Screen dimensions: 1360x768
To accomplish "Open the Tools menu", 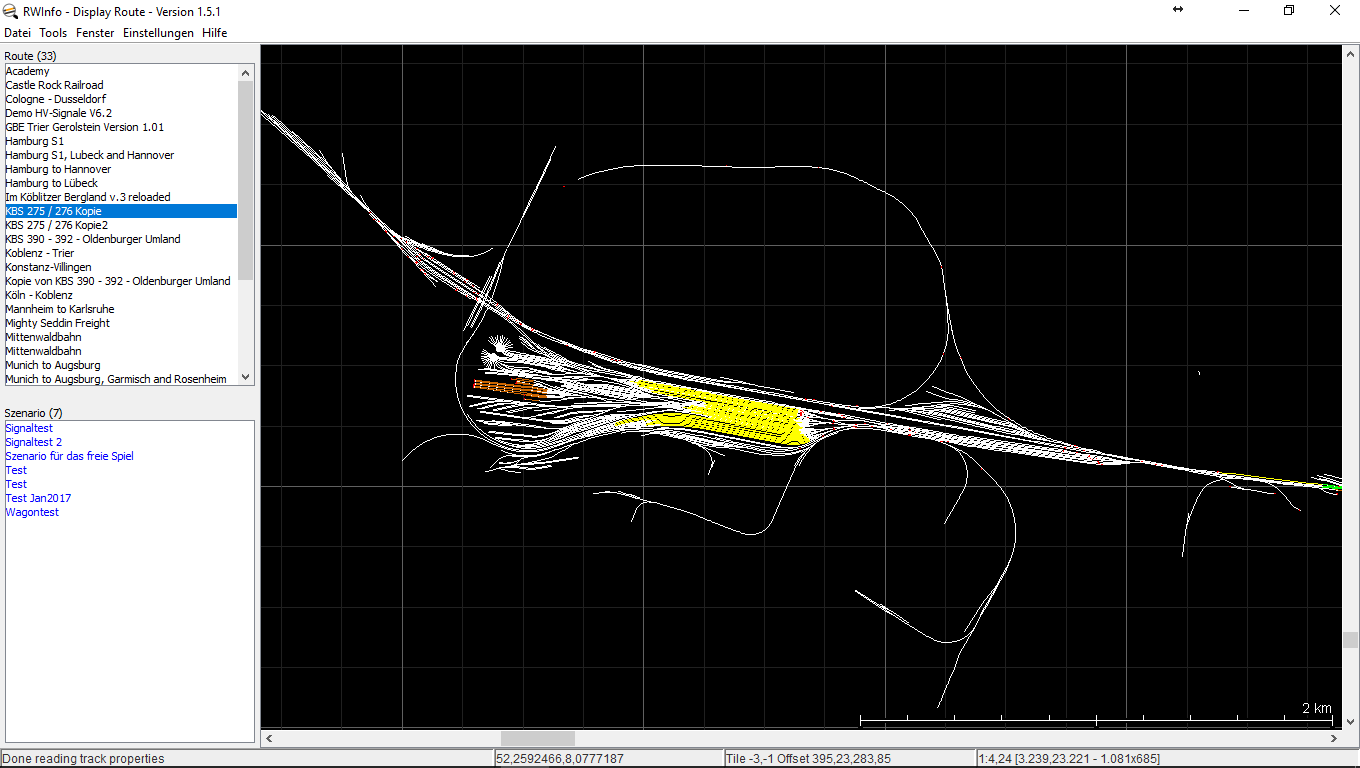I will [53, 33].
